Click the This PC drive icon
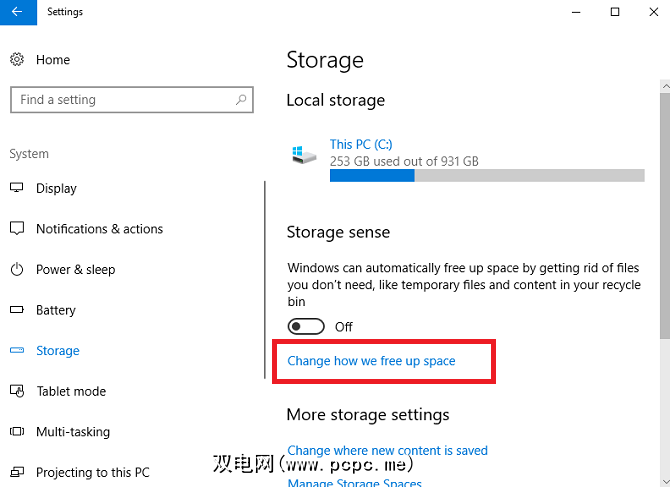Viewport: 670px width, 487px height. click(304, 155)
